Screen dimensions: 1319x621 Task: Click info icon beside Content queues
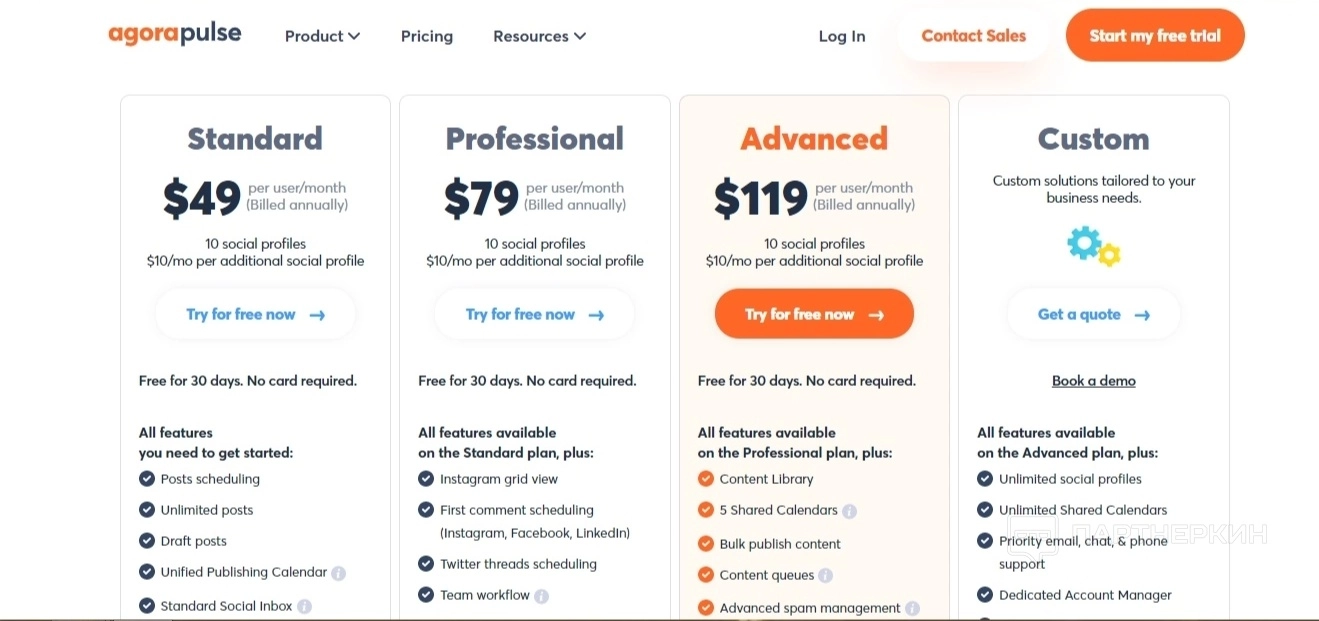click(x=825, y=575)
